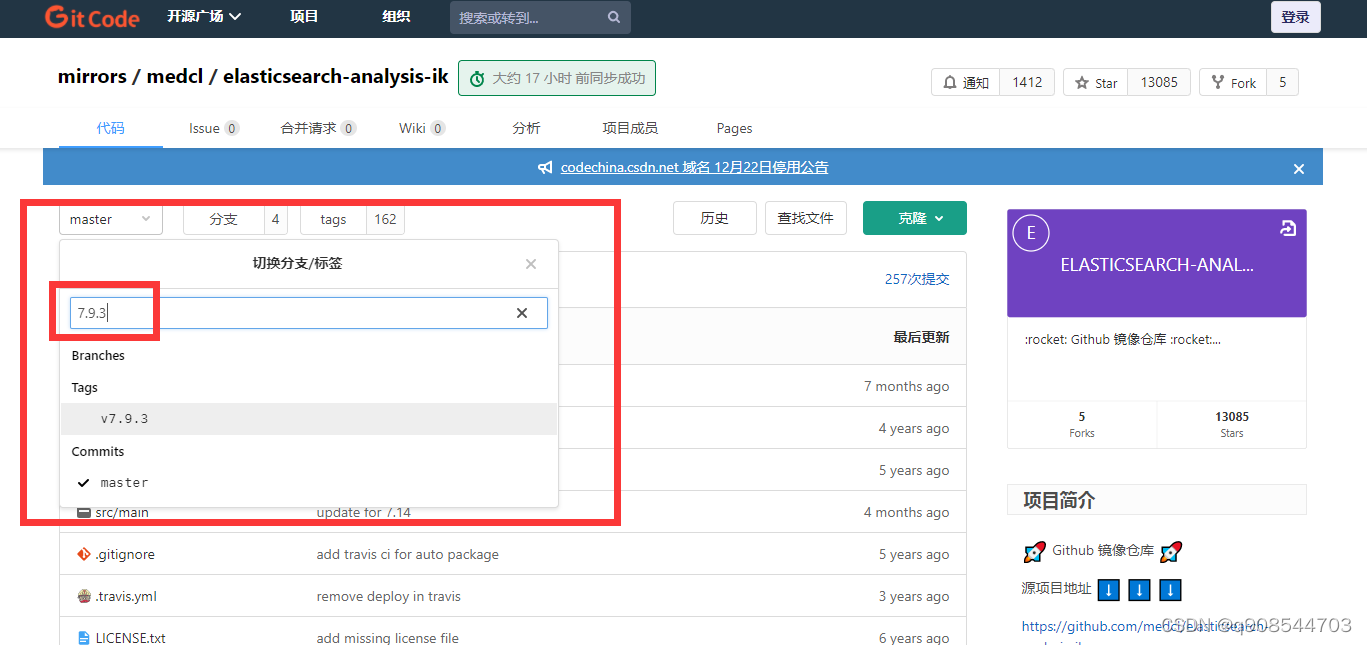
Task: Click the first down-arrow source link icon
Action: point(1108,590)
